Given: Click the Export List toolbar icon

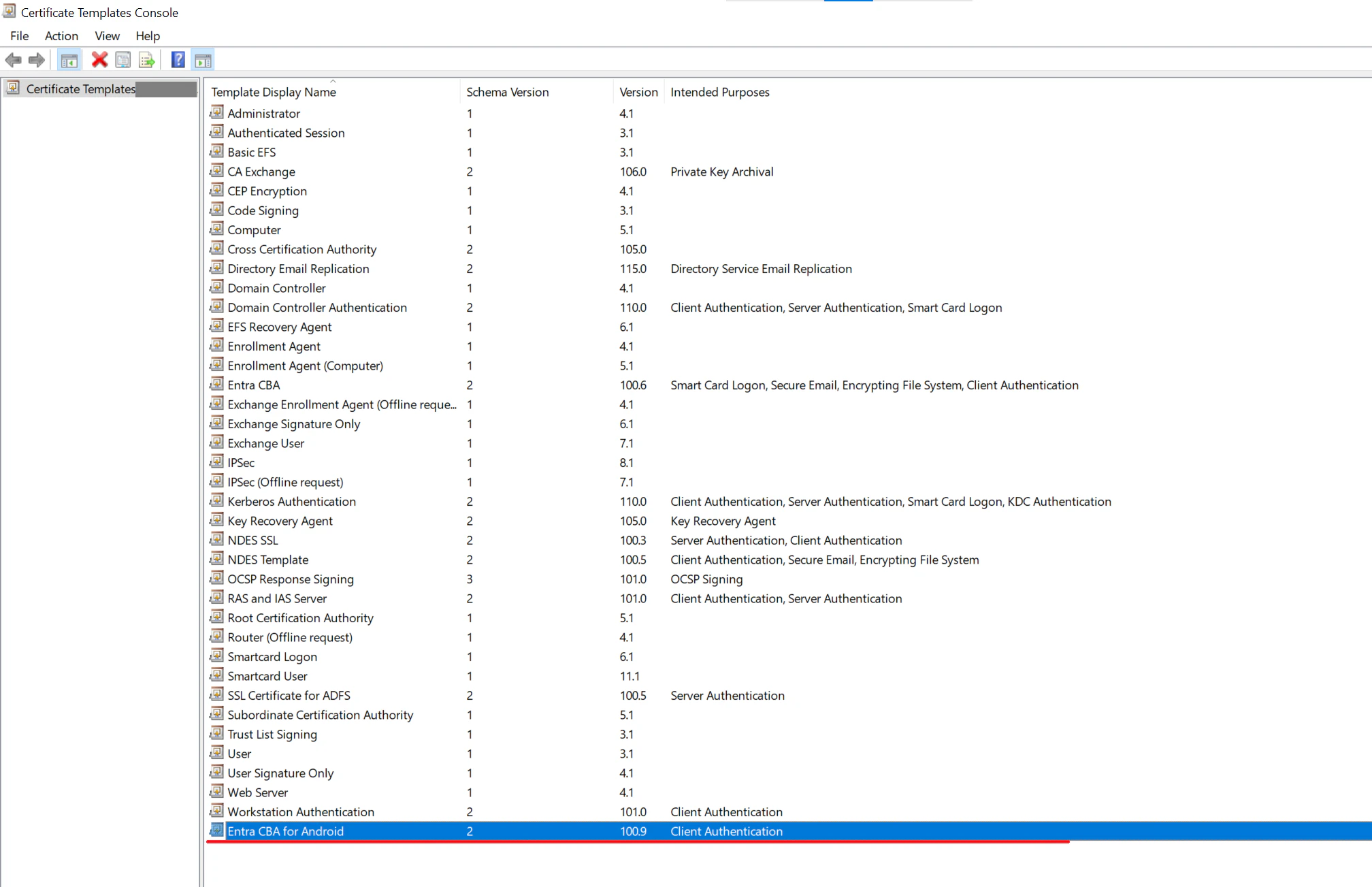Looking at the screenshot, I should pos(147,60).
